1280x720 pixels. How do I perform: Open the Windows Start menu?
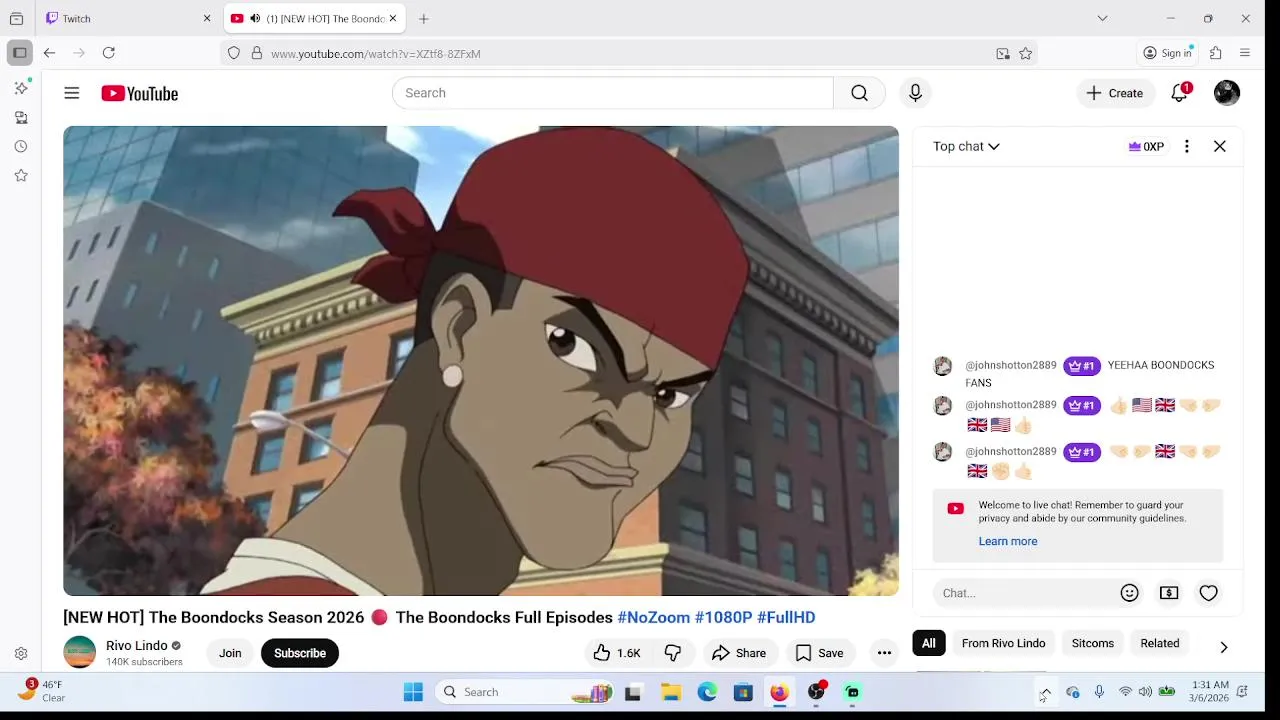coord(413,692)
